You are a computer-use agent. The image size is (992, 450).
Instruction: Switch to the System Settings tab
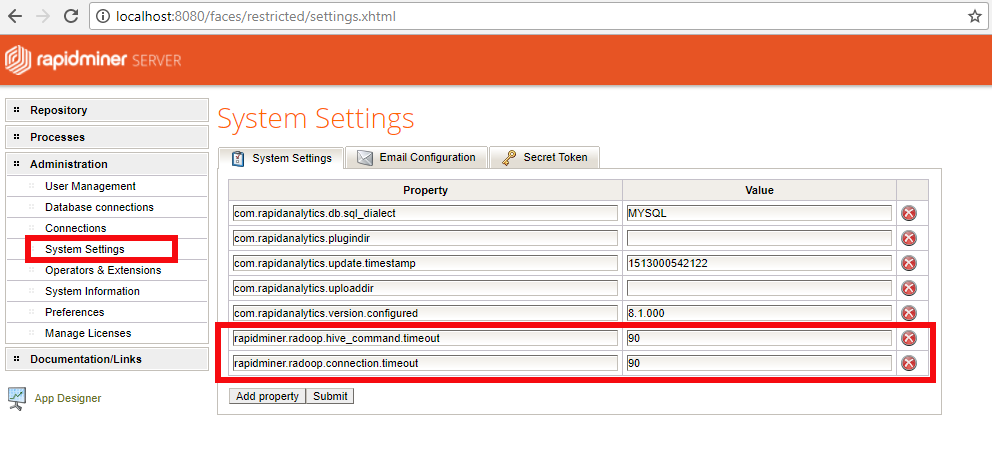point(280,158)
